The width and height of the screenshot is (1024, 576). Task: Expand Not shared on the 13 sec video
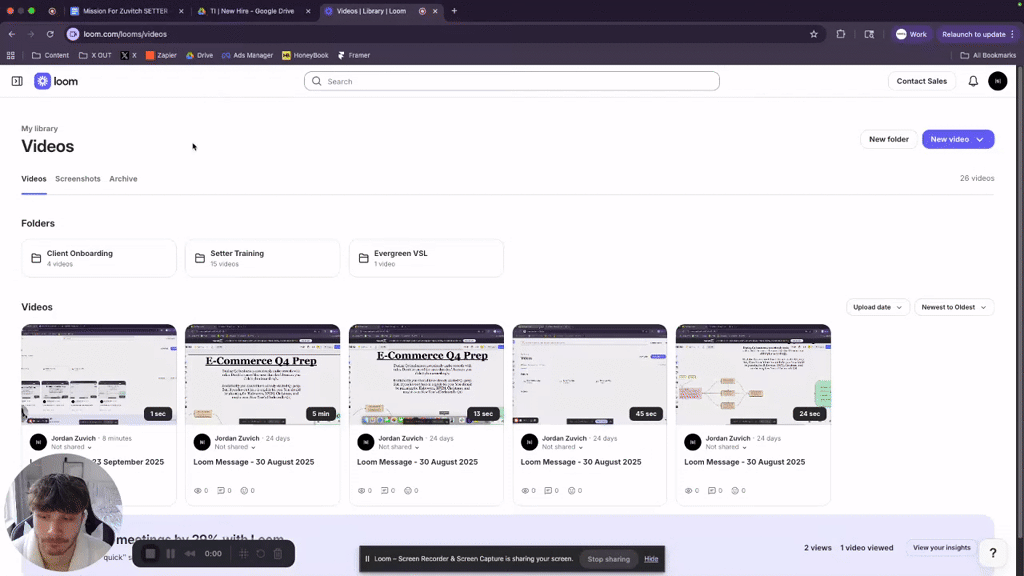[x=399, y=447]
